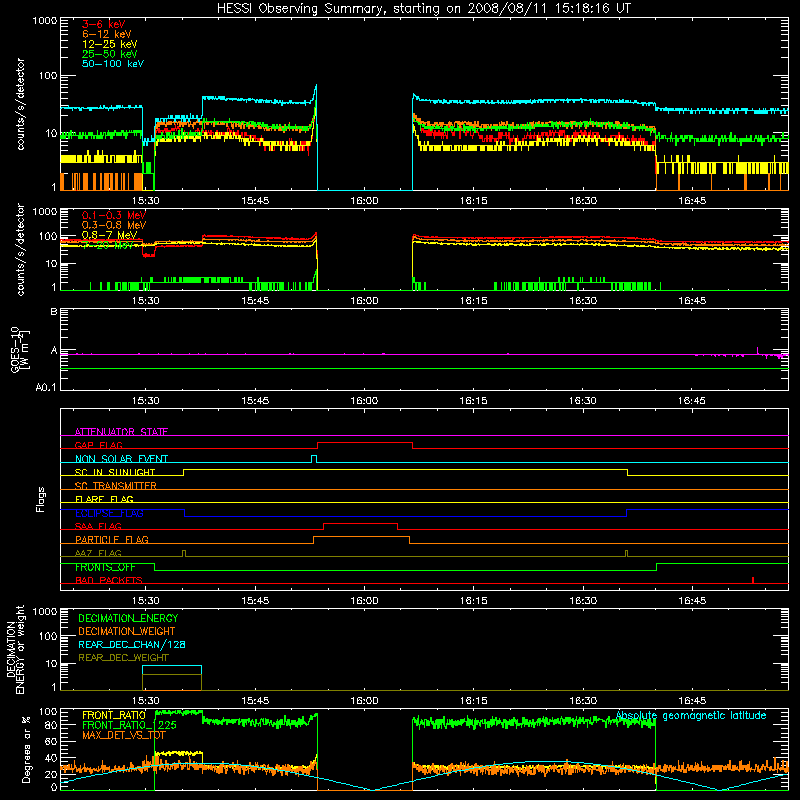
Task: Click the B level label on GOES axis
Action: (x=53, y=312)
